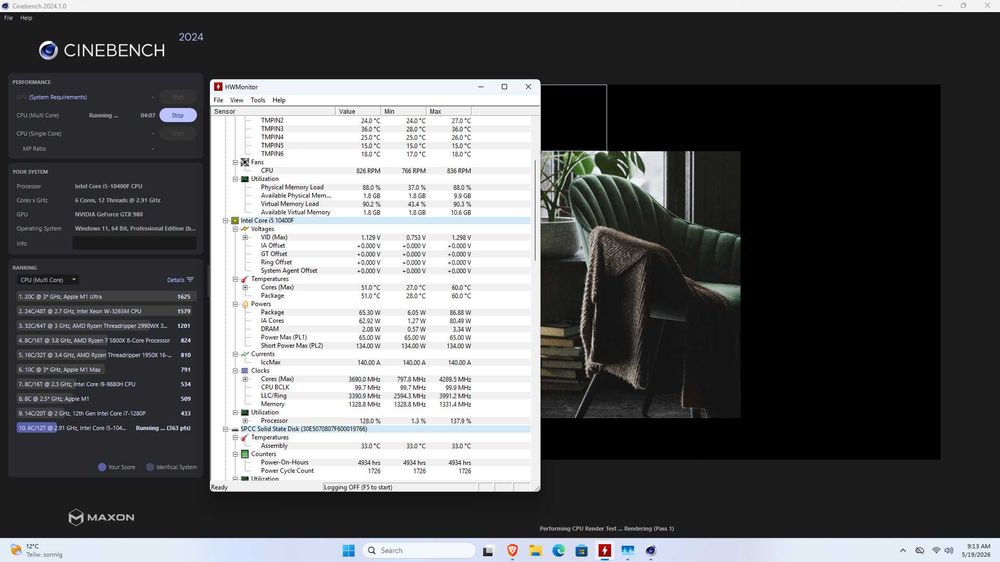Click the Min column header in HWMonitor
This screenshot has height=562, width=1000.
[403, 112]
